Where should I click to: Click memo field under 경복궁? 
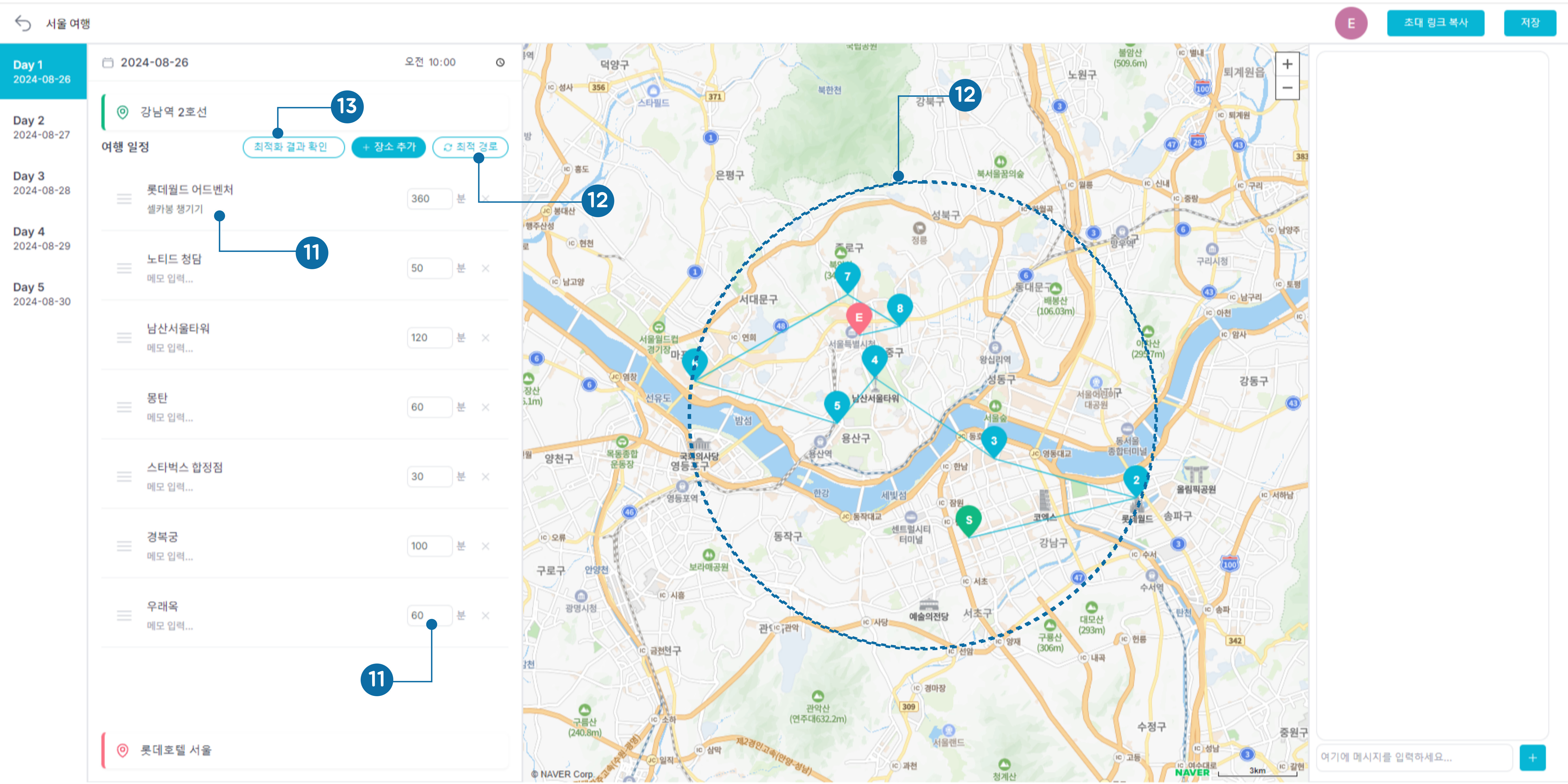click(170, 556)
